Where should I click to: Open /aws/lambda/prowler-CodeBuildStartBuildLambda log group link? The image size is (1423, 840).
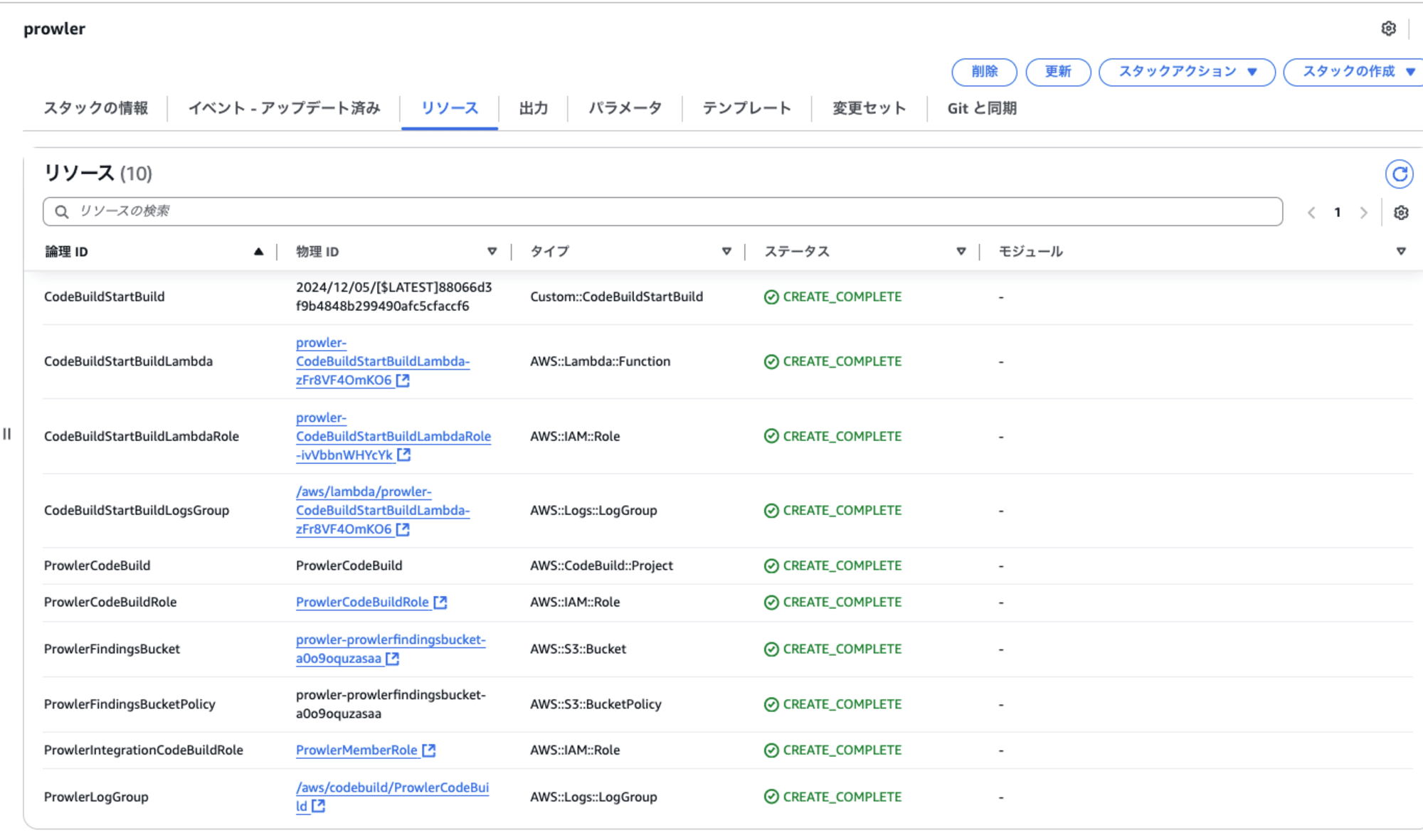pyautogui.click(x=383, y=510)
